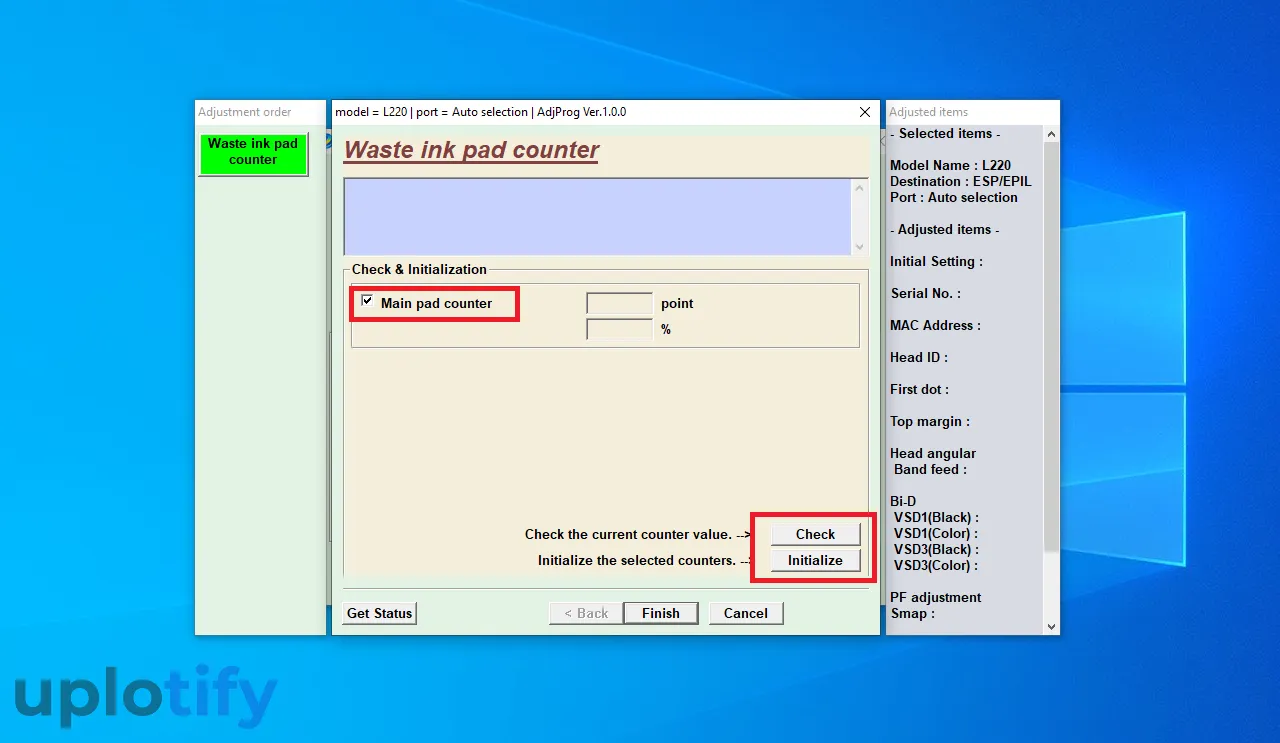The image size is (1280, 743).
Task: Click the 'Port : Auto selection' text
Action: coord(954,197)
